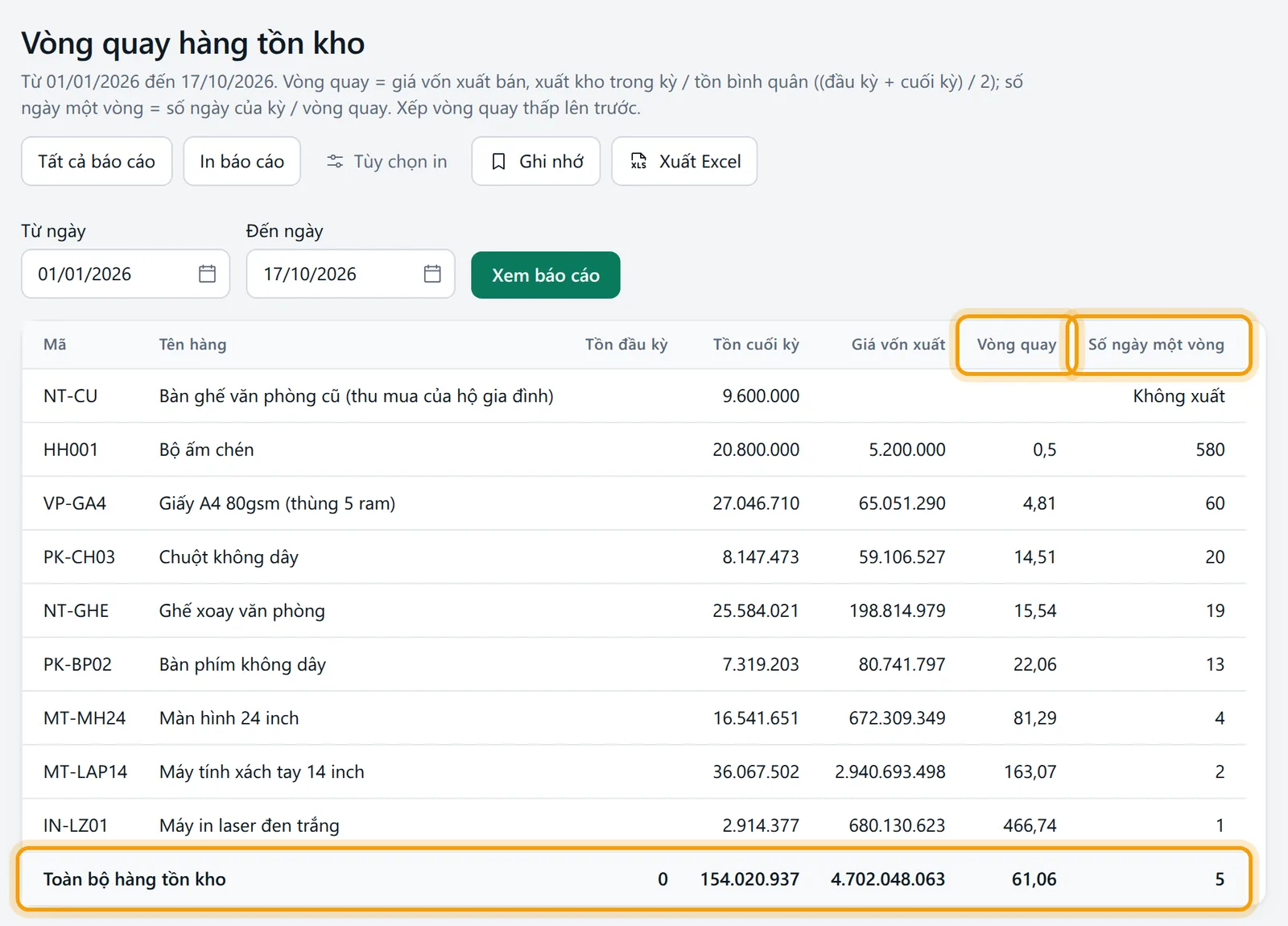Click the Giá vốn xuất column header
Image resolution: width=1288 pixels, height=926 pixels.
898,345
